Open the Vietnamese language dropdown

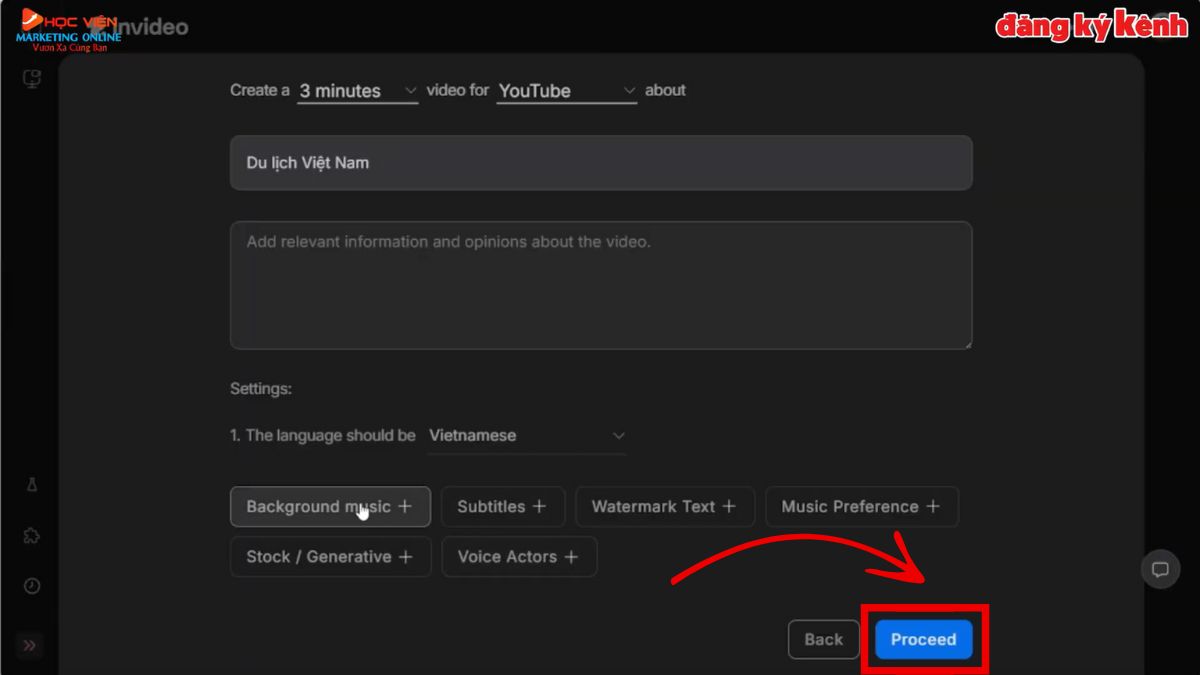point(527,435)
